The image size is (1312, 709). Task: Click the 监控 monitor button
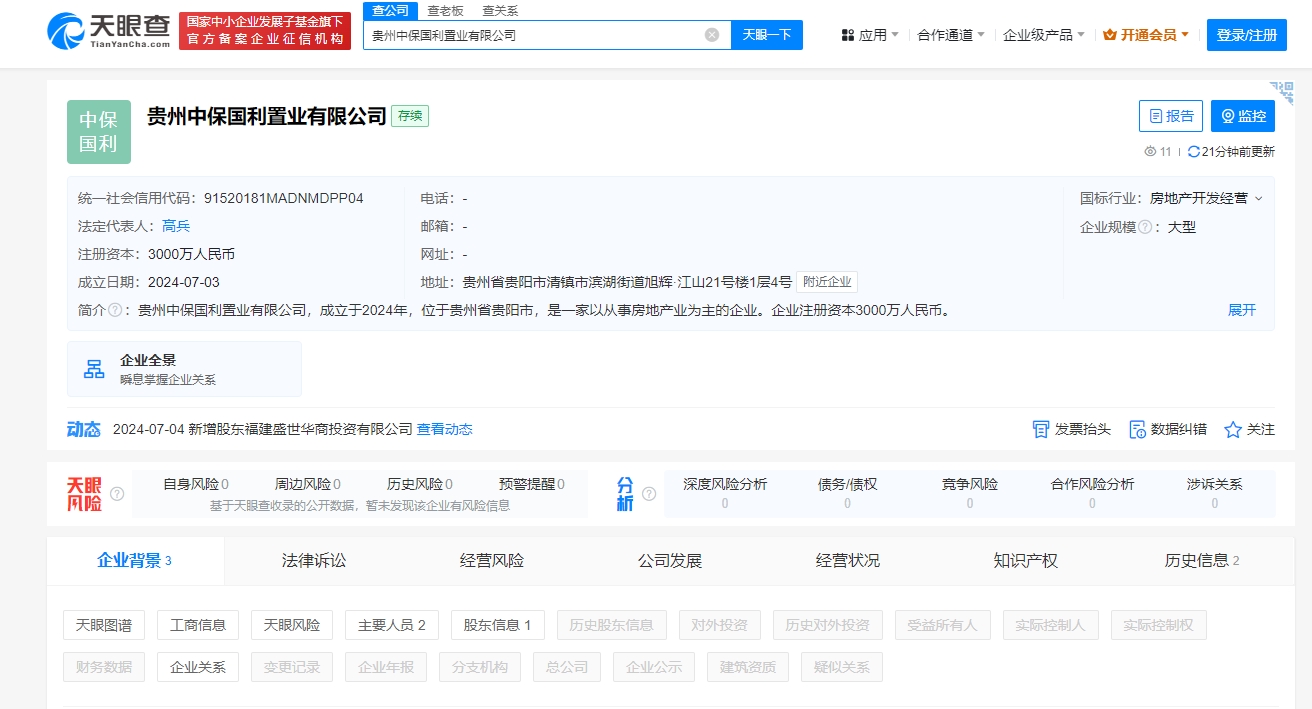point(1243,116)
